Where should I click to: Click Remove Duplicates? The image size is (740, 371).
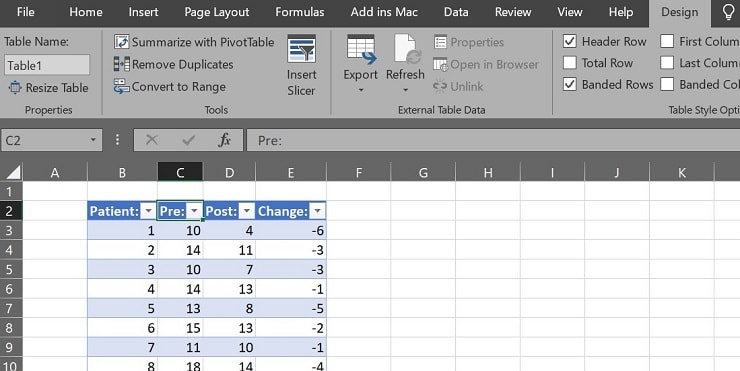pyautogui.click(x=174, y=65)
